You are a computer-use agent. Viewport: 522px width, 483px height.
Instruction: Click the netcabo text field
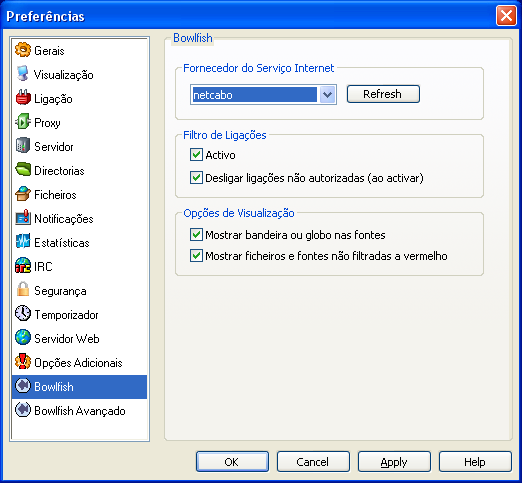pos(255,95)
